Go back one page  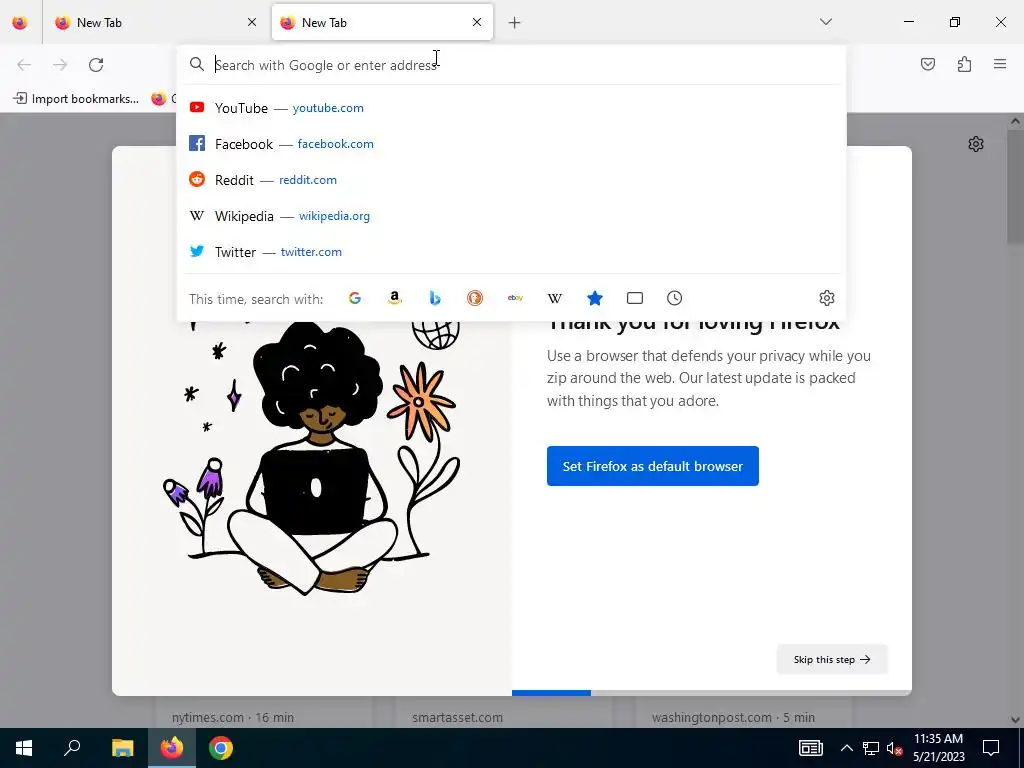point(24,64)
